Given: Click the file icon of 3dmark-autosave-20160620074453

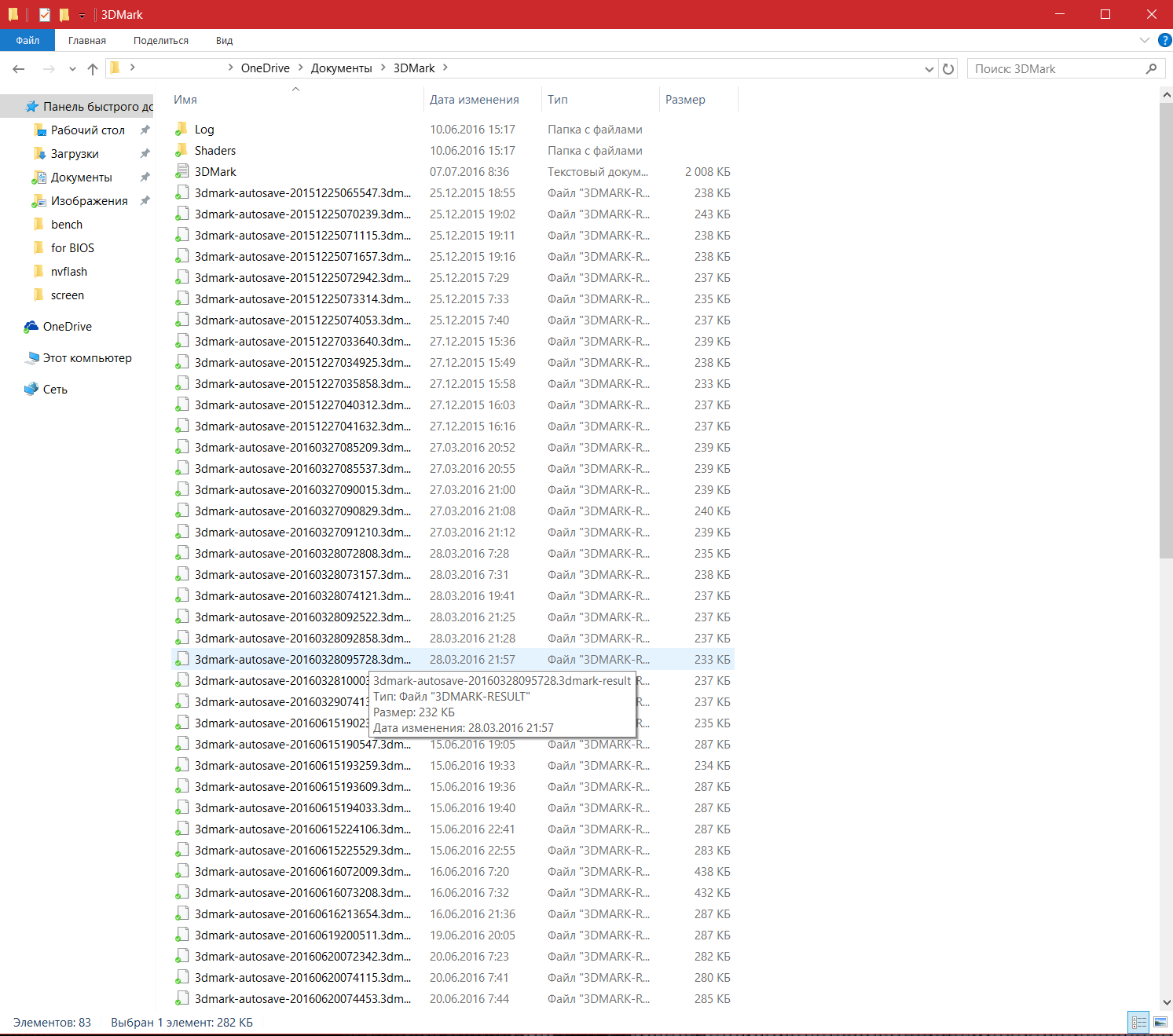Looking at the screenshot, I should 181,998.
